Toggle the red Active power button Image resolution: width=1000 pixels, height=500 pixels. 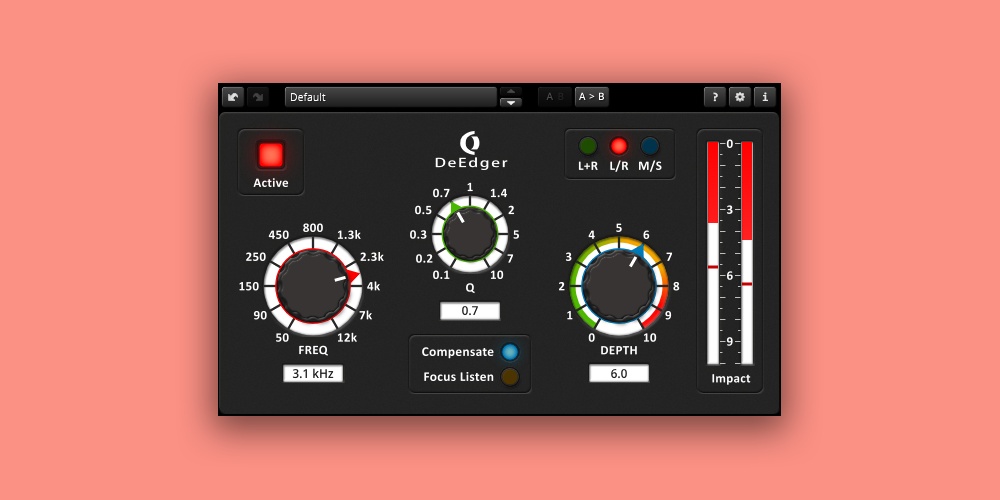coord(271,155)
